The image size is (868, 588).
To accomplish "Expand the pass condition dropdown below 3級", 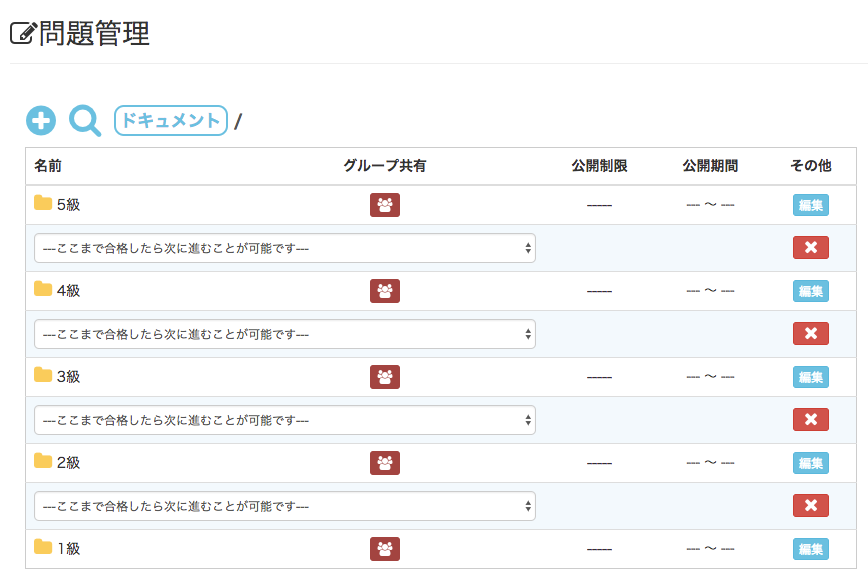I will [285, 420].
